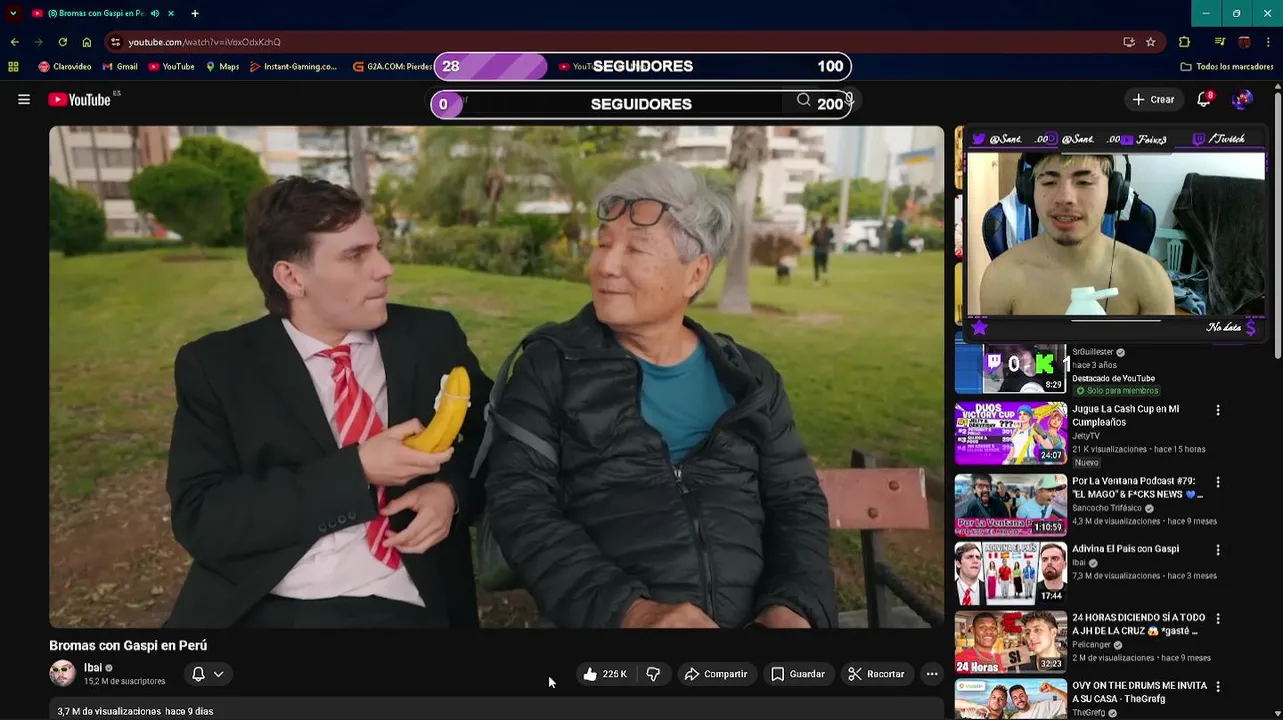Click the main video player
The height and width of the screenshot is (720, 1283).
pyautogui.click(x=496, y=376)
